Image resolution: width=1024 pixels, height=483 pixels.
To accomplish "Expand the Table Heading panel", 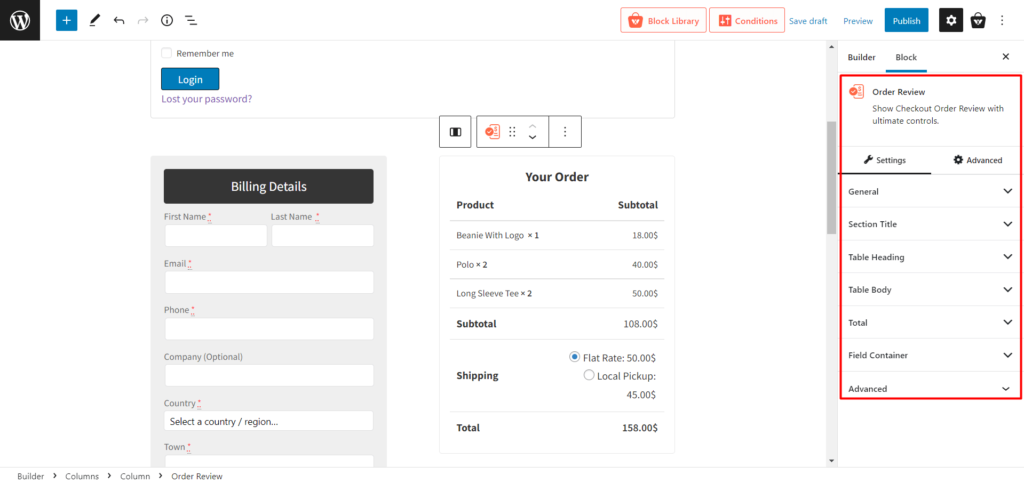I will [931, 257].
